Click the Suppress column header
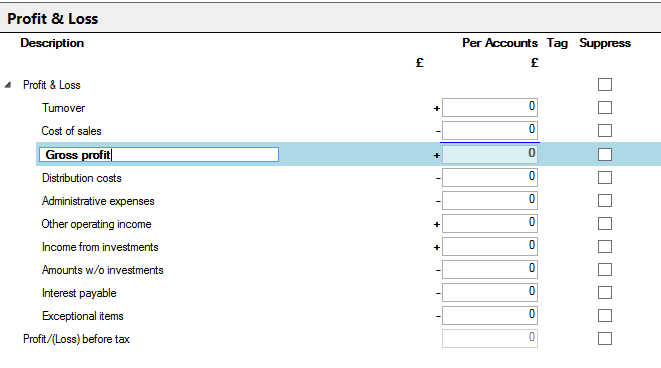The height and width of the screenshot is (368, 661). (605, 43)
